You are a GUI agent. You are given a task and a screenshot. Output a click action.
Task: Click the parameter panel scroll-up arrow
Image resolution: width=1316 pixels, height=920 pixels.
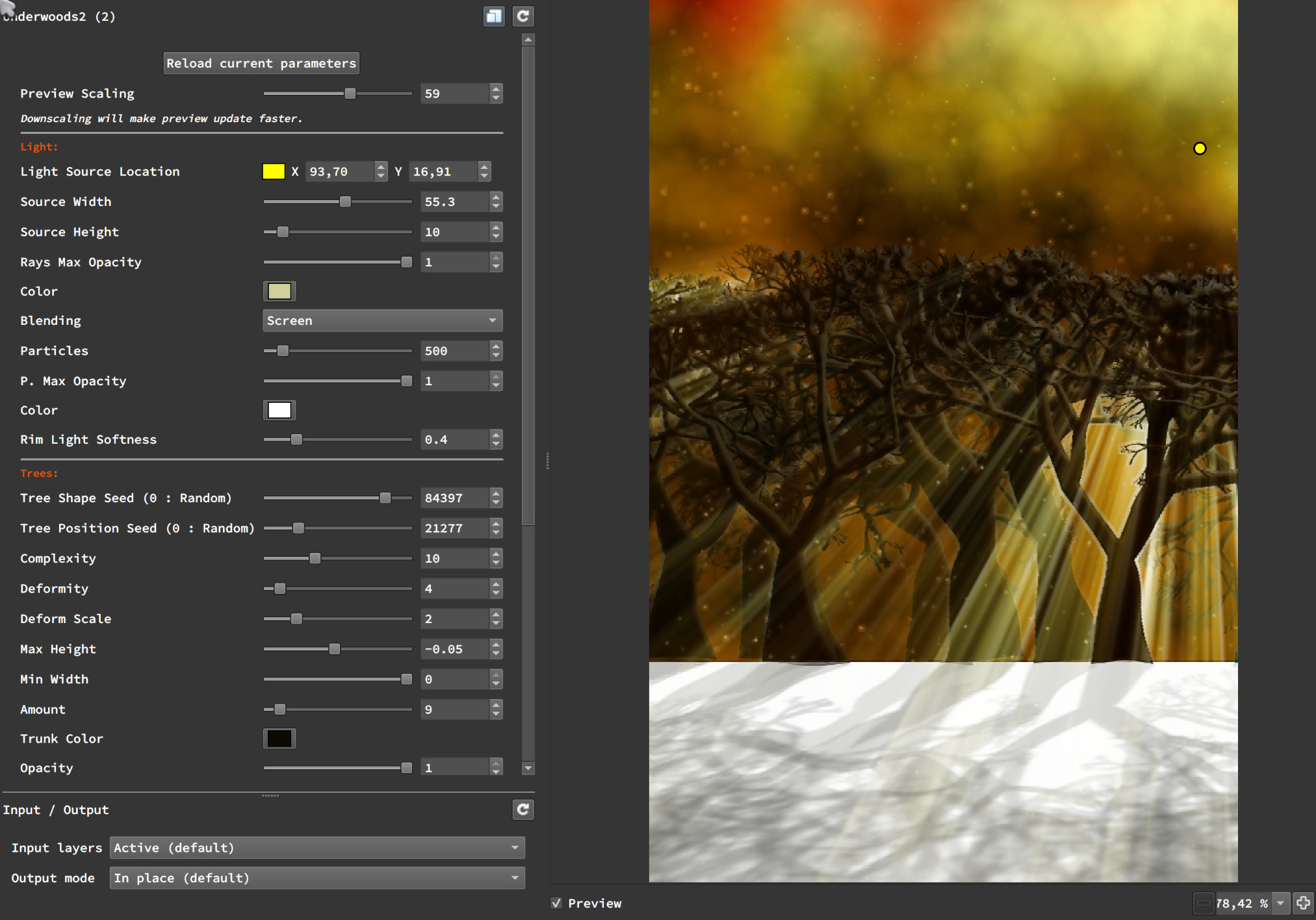coord(528,40)
